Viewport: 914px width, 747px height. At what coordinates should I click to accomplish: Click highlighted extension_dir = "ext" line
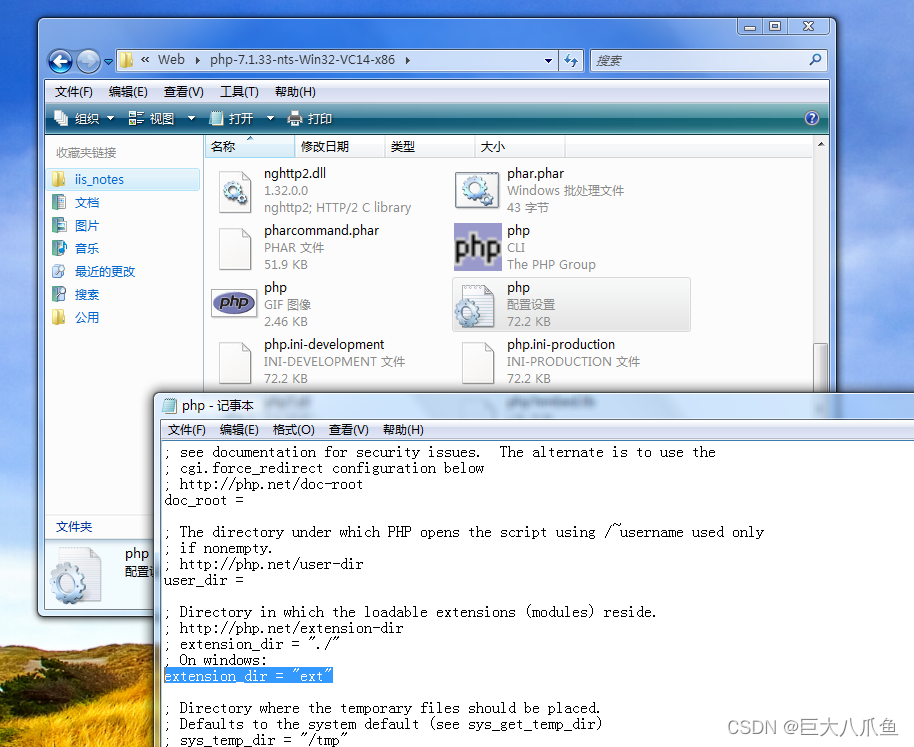point(248,676)
